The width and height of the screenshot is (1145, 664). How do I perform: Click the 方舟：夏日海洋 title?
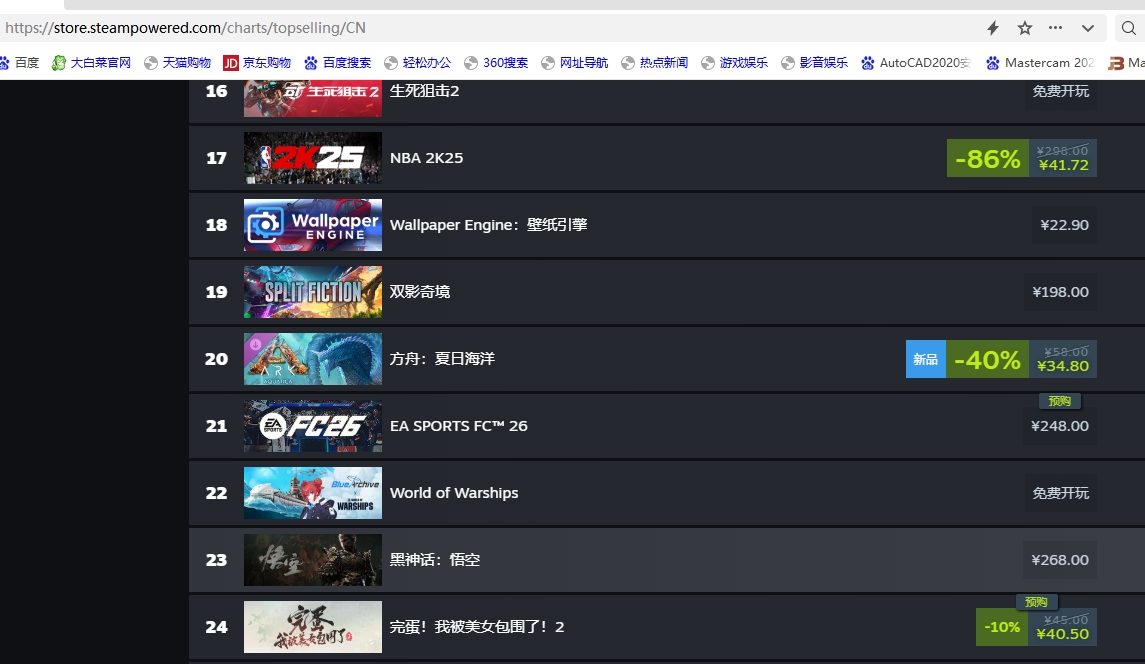pyautogui.click(x=442, y=359)
